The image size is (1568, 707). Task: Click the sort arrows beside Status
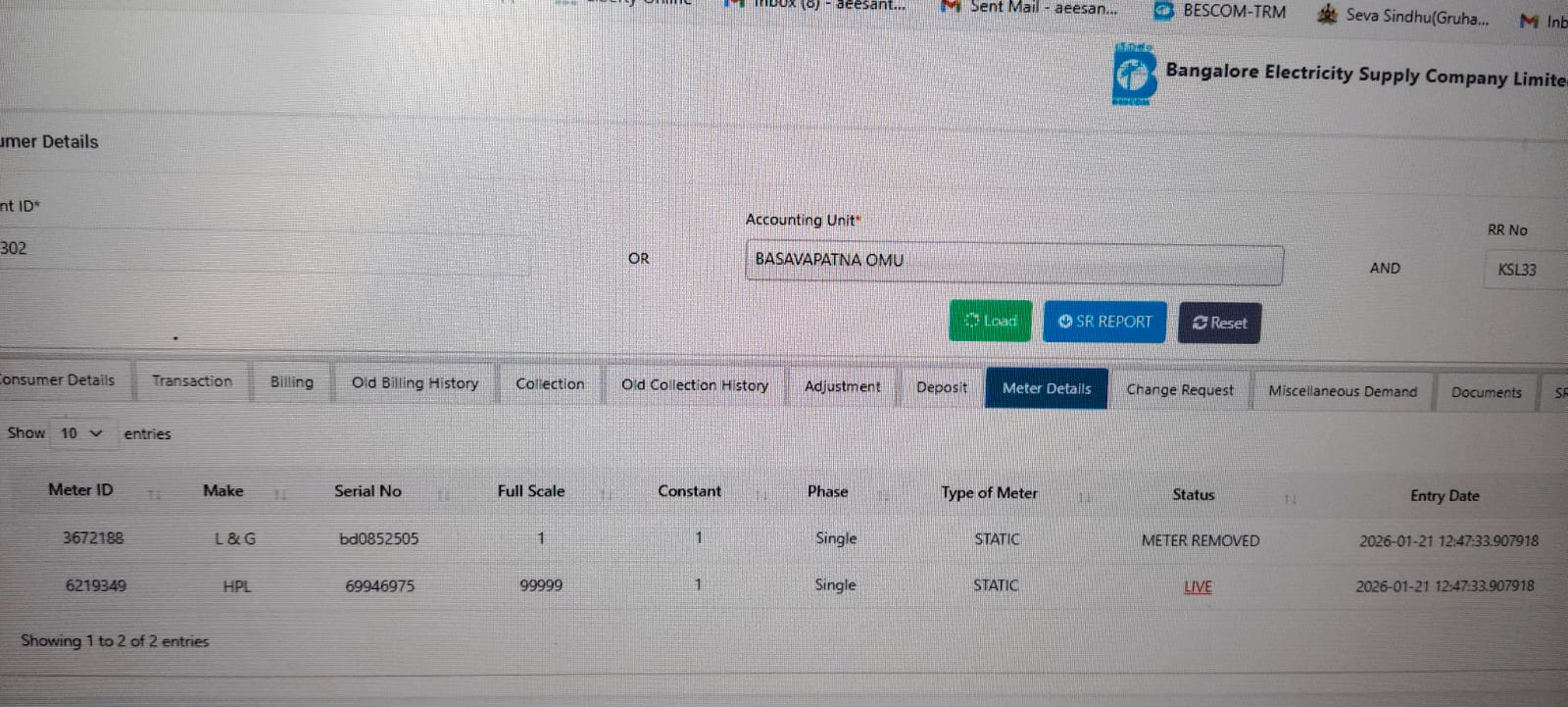tap(1290, 499)
